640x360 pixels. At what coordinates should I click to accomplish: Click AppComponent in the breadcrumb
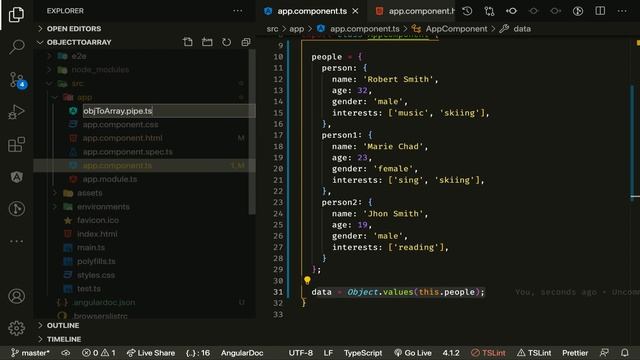[x=456, y=29]
